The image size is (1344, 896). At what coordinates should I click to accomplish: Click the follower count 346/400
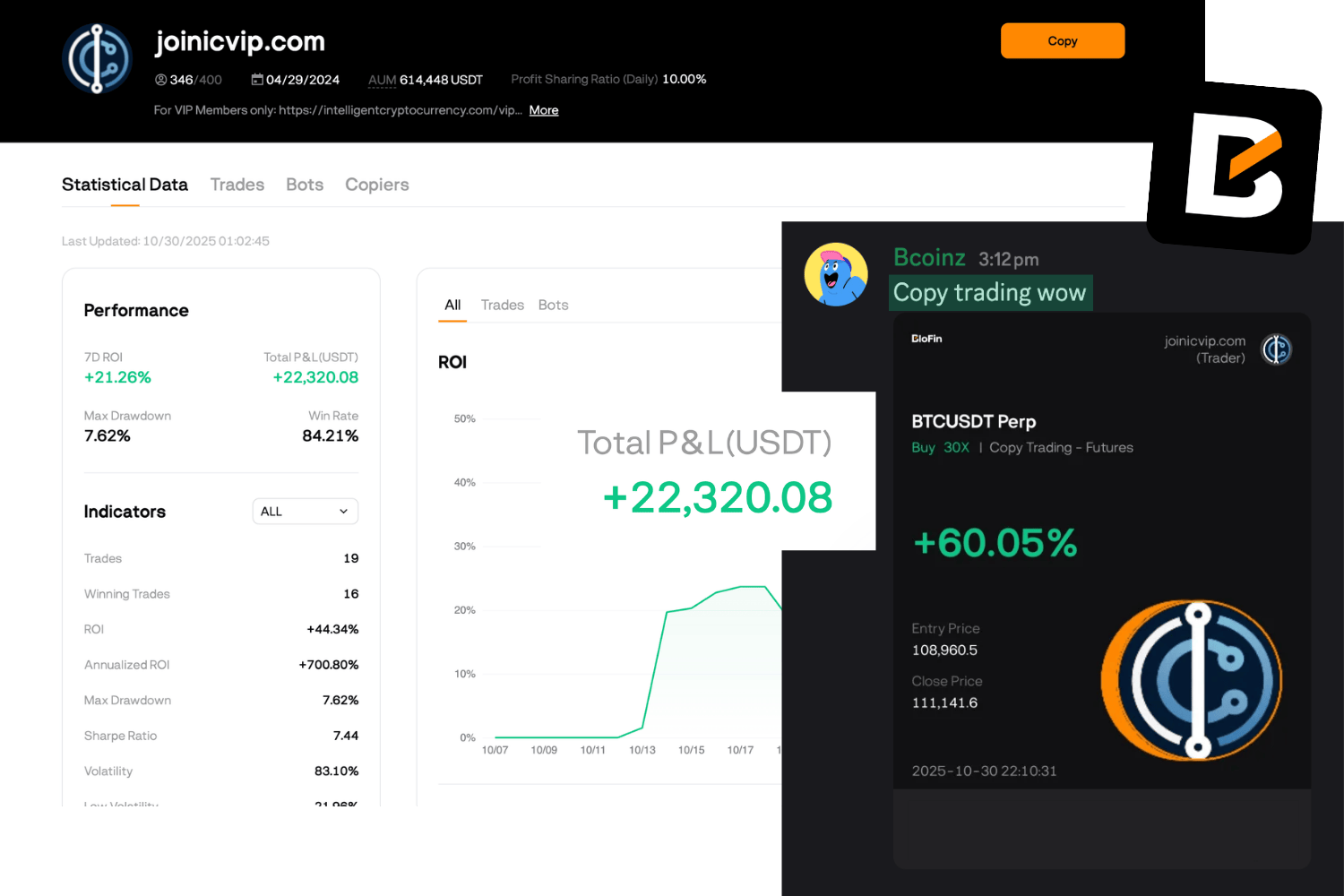196,80
